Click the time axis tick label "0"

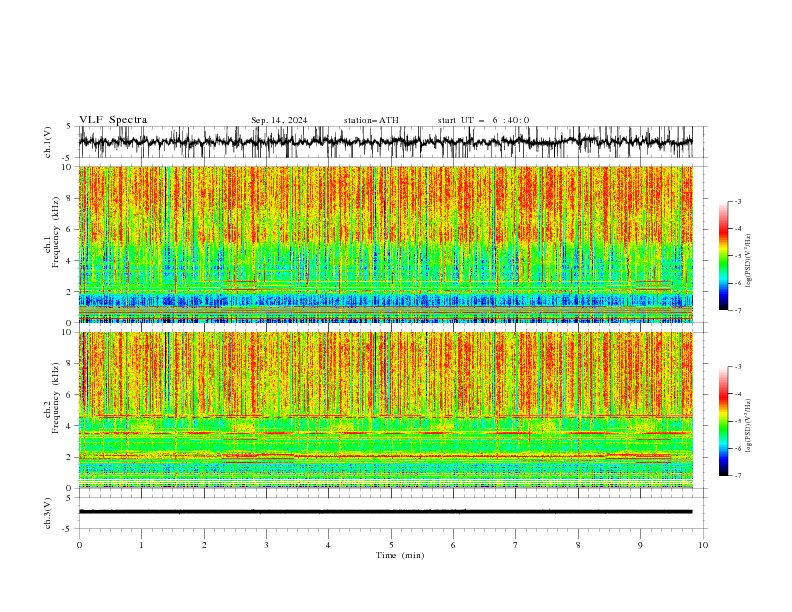(79, 545)
